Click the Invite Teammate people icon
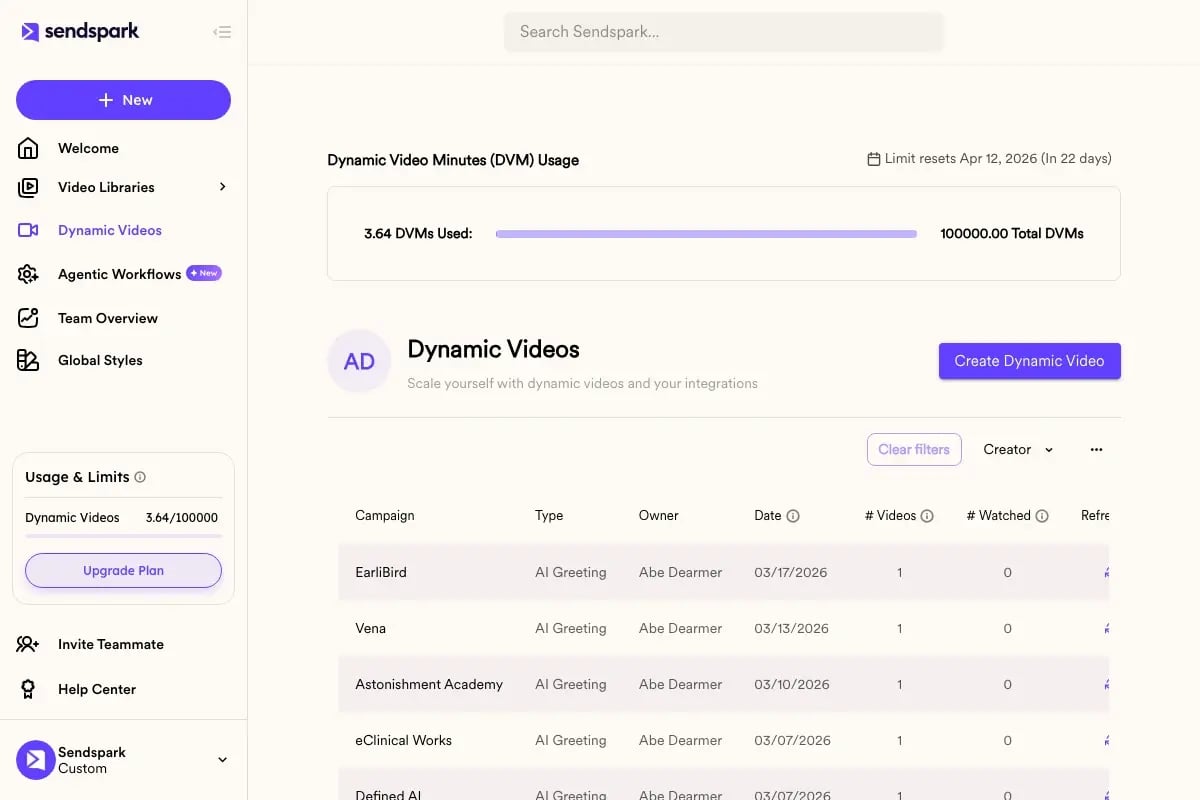The width and height of the screenshot is (1200, 800). [28, 644]
